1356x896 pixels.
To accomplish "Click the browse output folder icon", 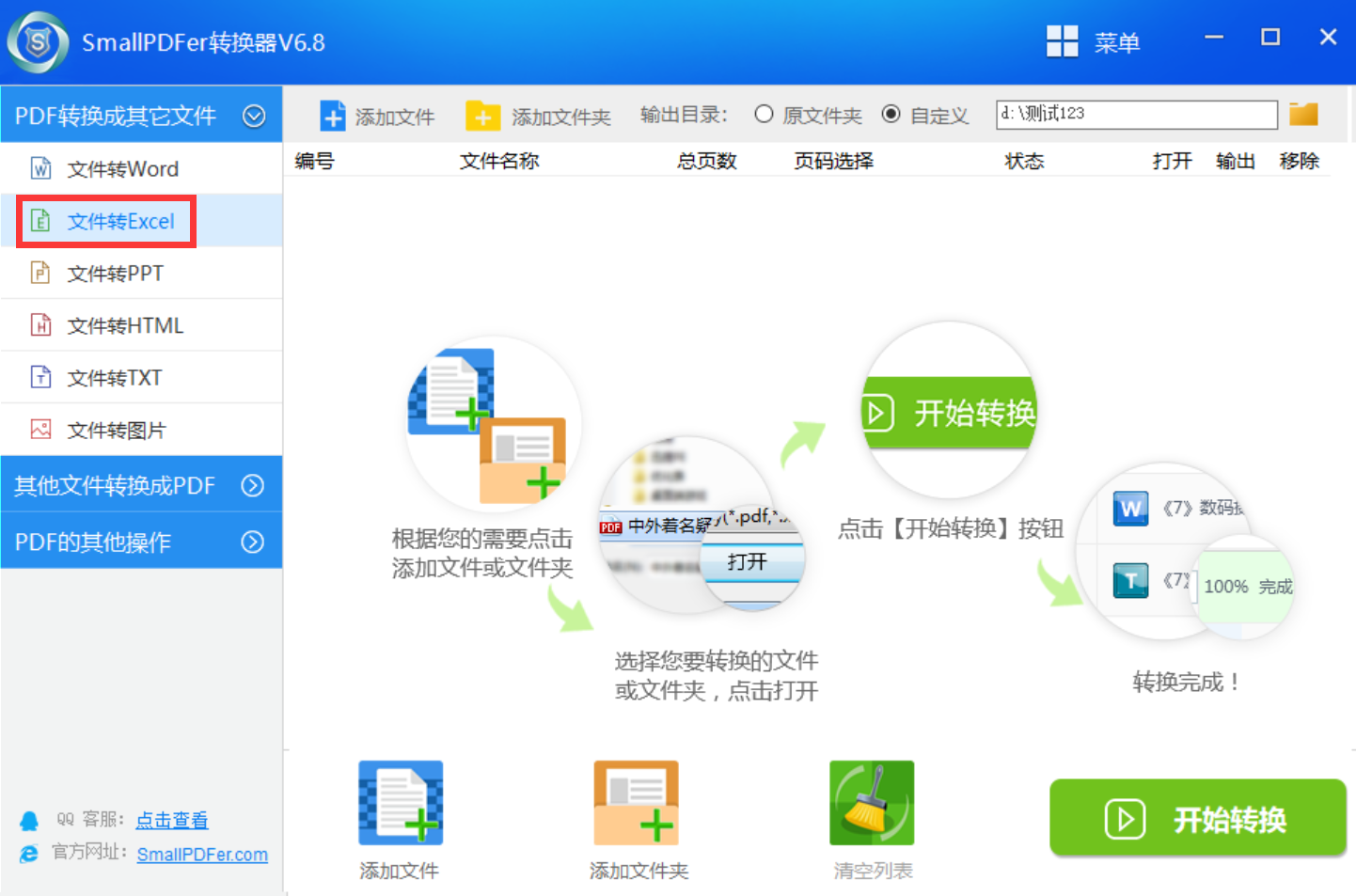I will [1303, 114].
